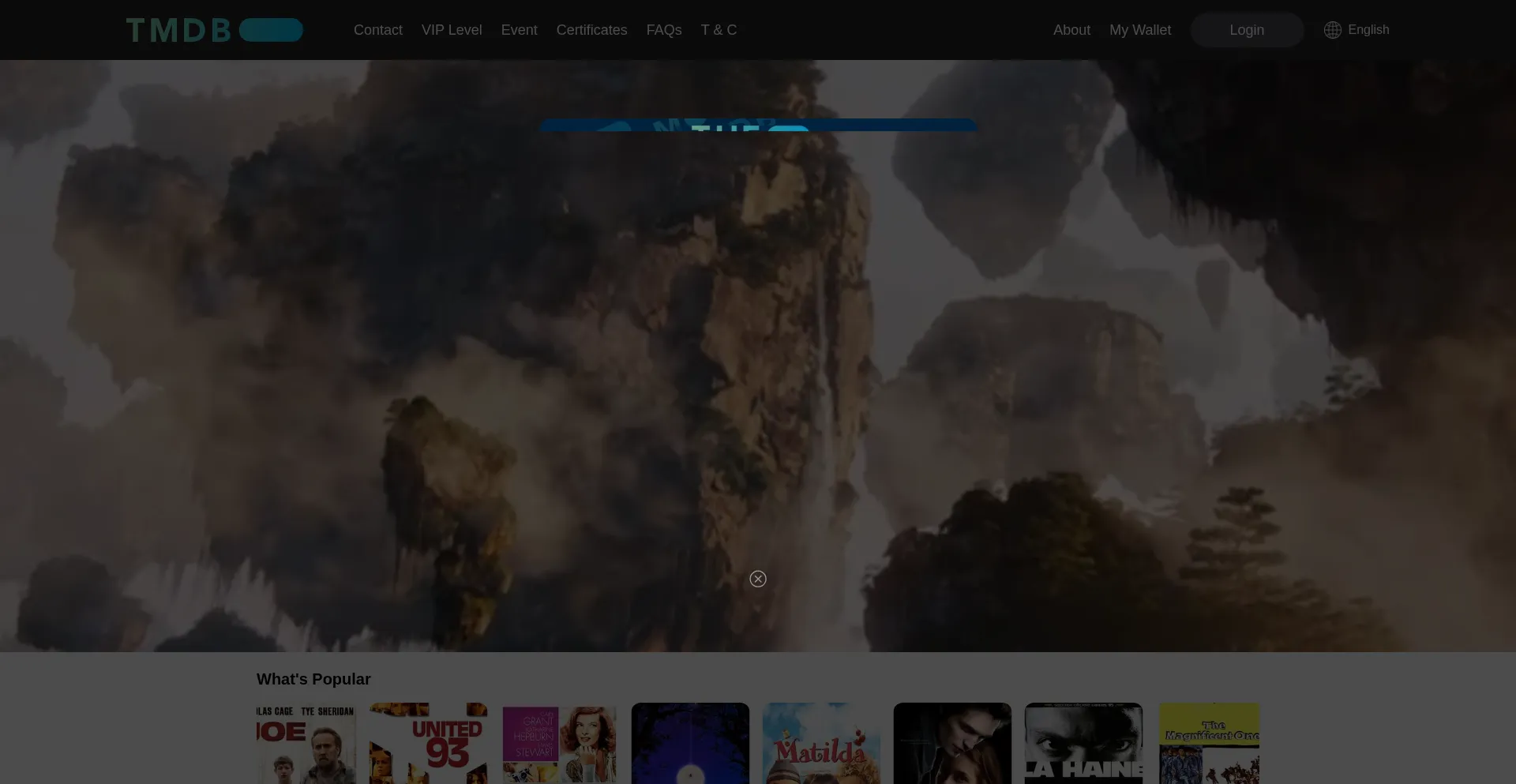Open the Event page

coord(519,30)
